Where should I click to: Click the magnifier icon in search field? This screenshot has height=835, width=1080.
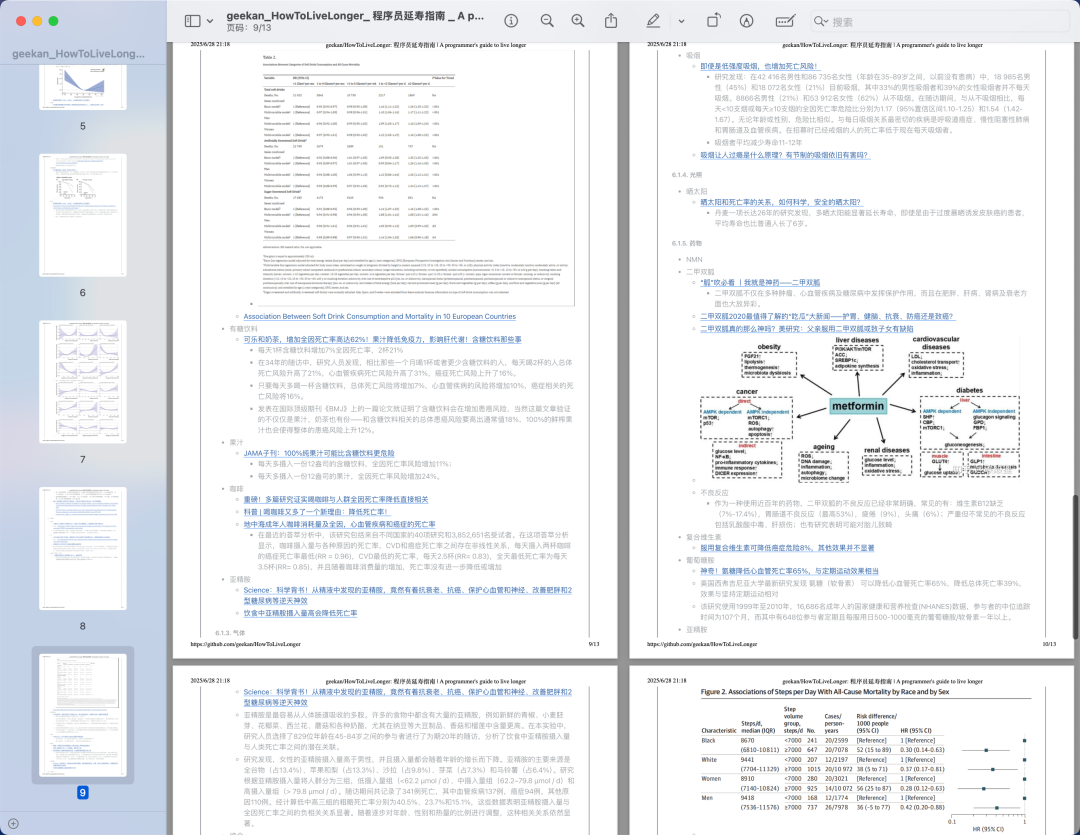pyautogui.click(x=821, y=21)
